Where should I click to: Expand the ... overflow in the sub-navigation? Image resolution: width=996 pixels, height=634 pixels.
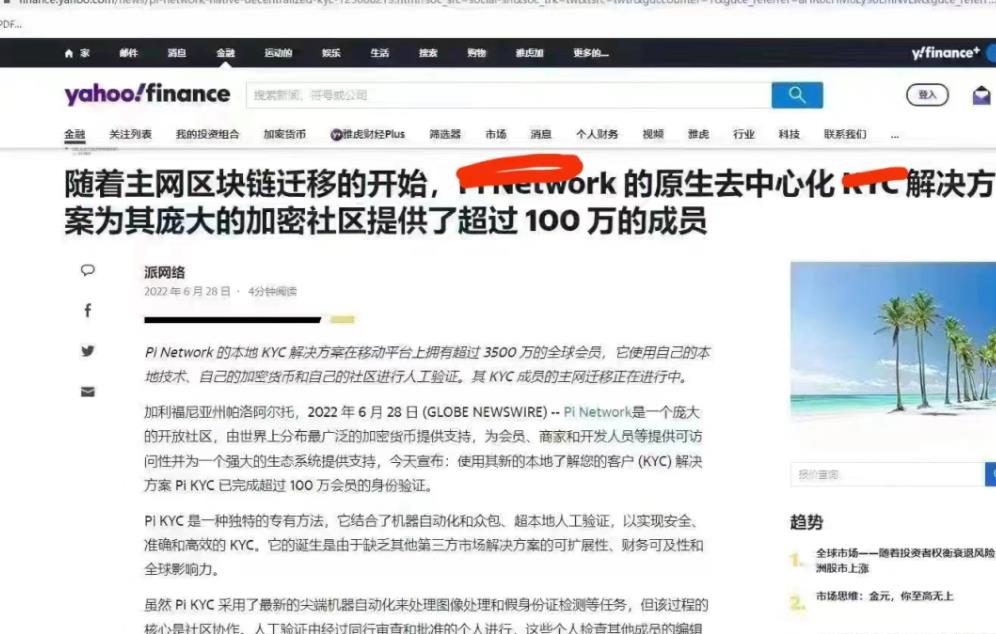(x=895, y=135)
